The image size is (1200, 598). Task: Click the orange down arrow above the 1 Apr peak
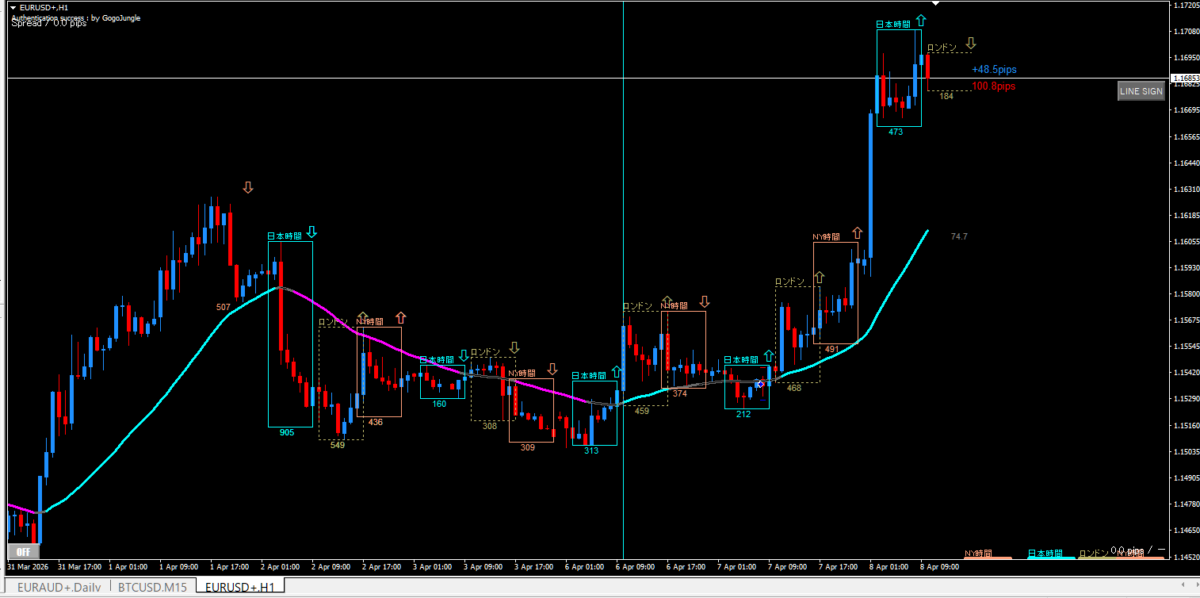pyautogui.click(x=247, y=187)
